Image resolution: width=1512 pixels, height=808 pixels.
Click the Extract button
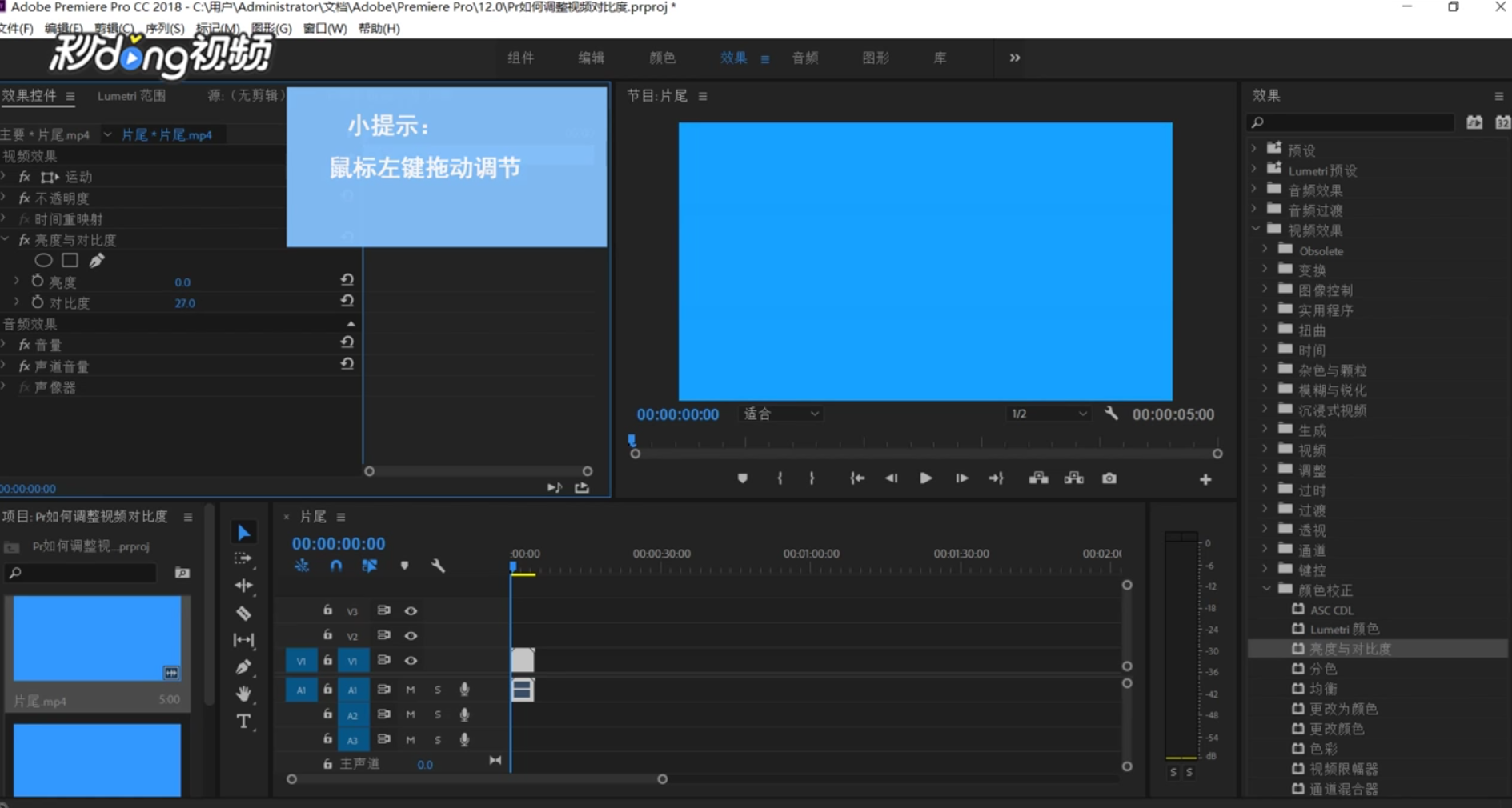coord(1074,478)
